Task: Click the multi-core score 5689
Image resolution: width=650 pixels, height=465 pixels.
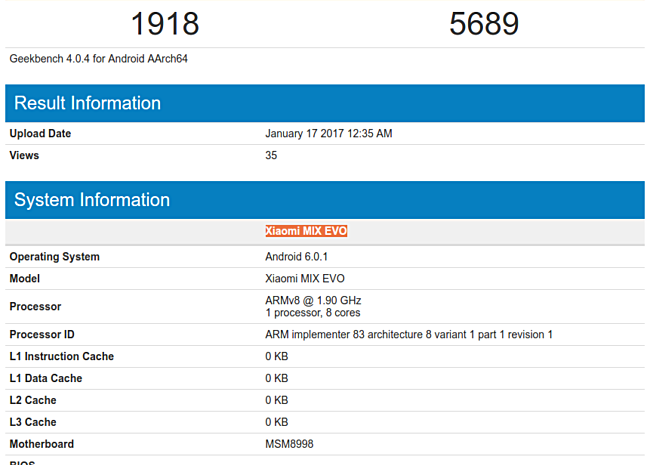Action: [x=484, y=24]
